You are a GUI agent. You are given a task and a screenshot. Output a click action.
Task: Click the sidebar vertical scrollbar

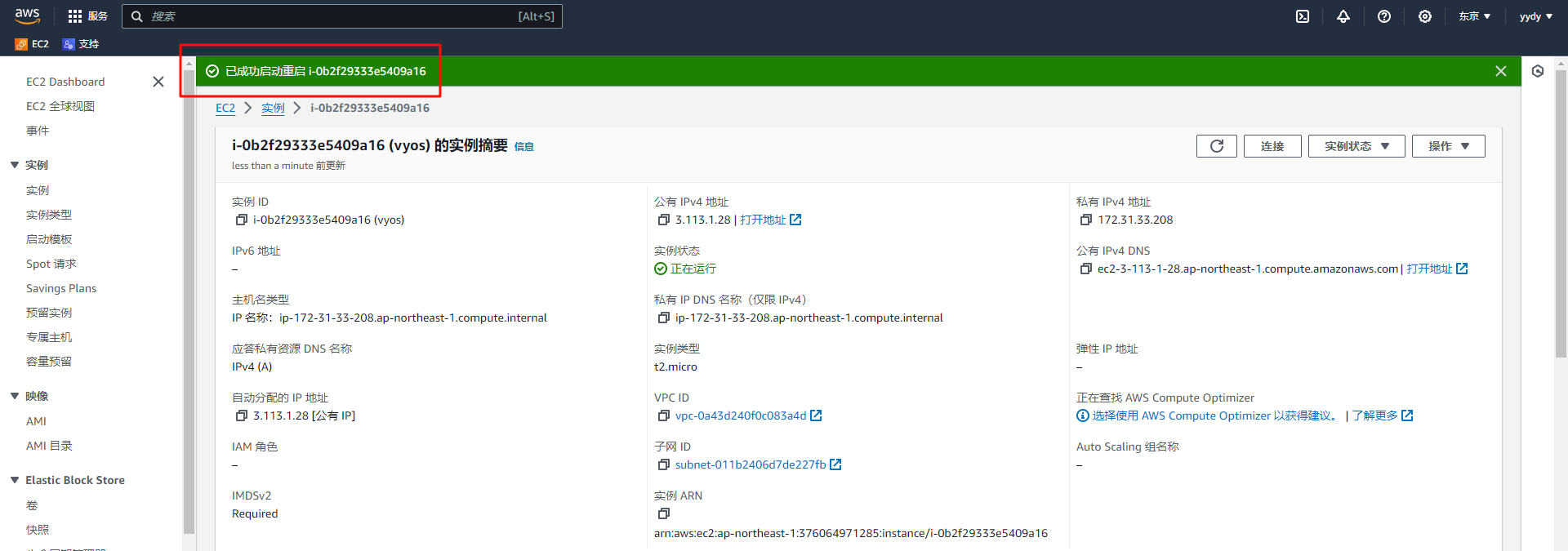click(x=189, y=302)
